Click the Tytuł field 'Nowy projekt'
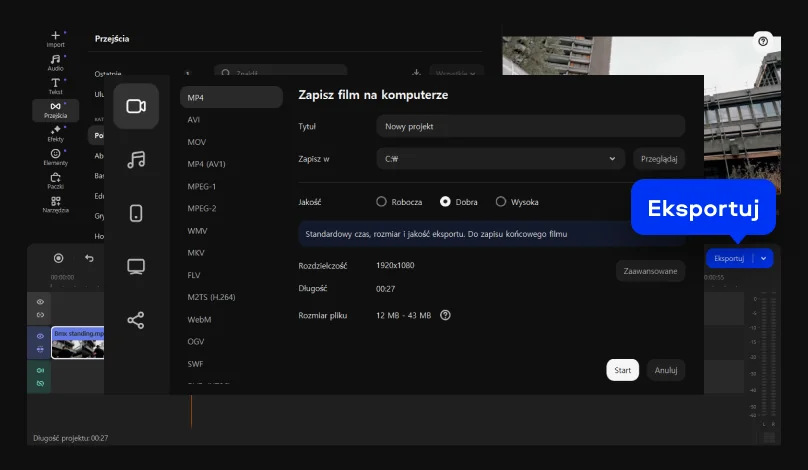The height and width of the screenshot is (470, 808). [530, 127]
